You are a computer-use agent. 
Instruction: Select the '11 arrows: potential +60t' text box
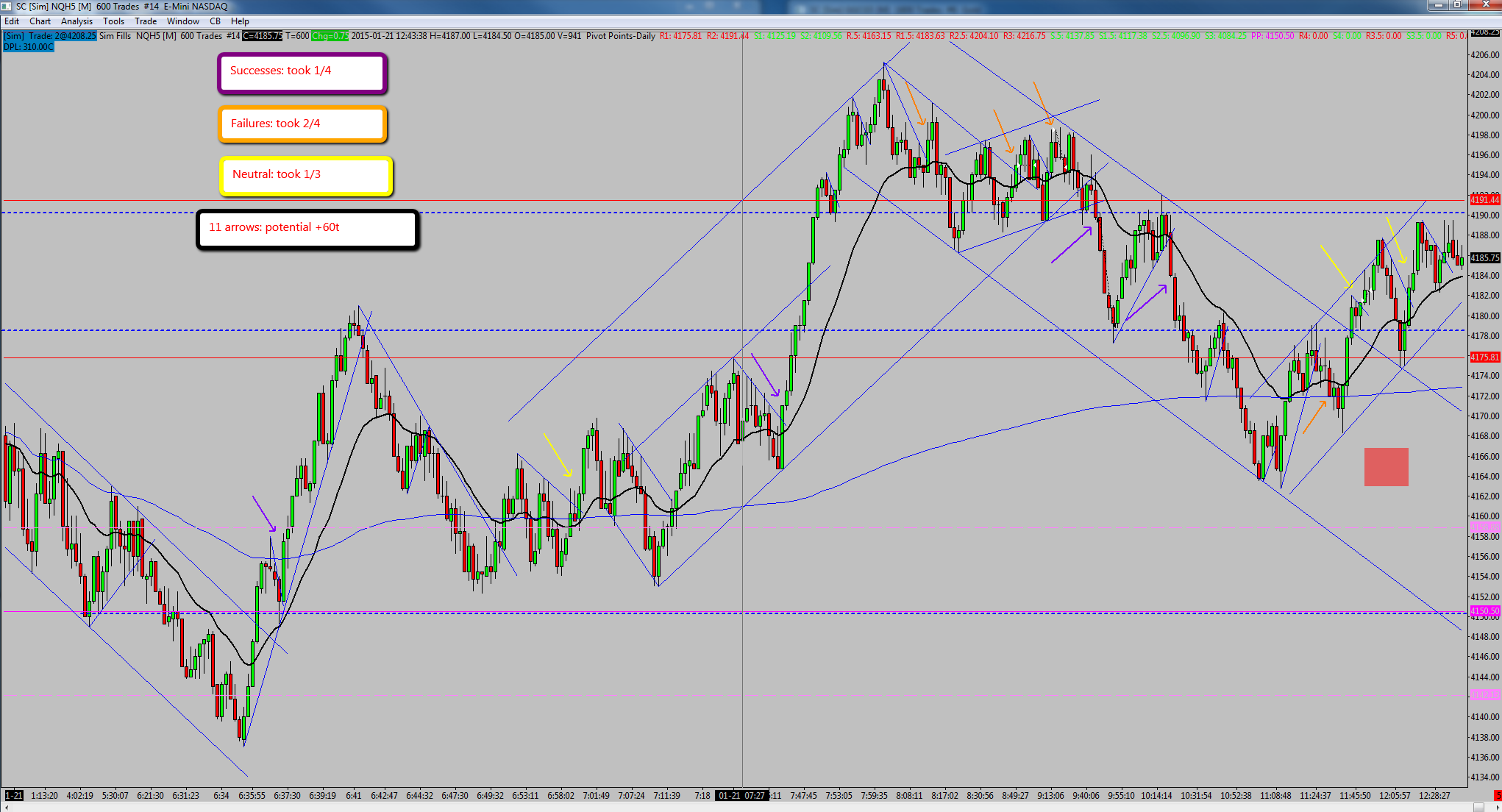307,229
